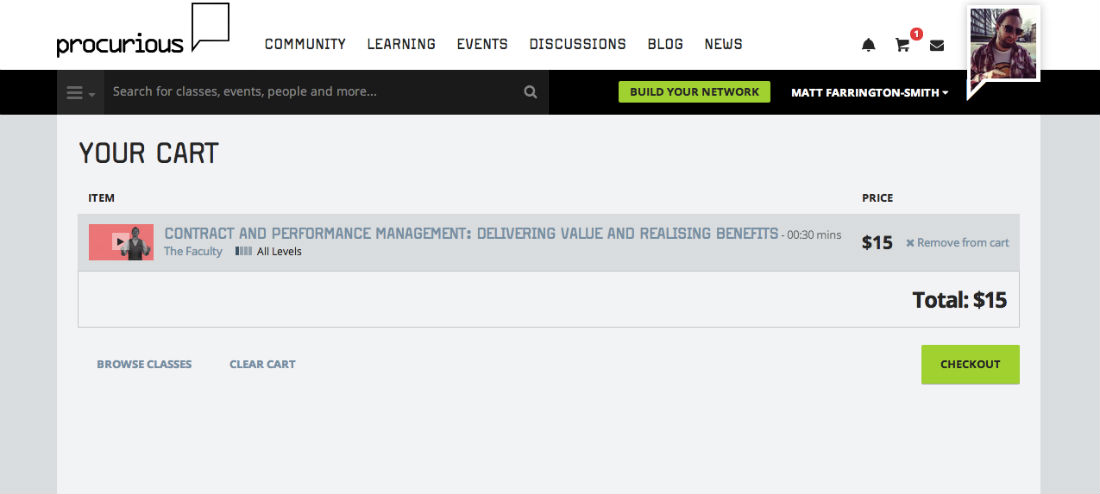Open the Learning menu item
The image size is (1100, 494).
[x=401, y=44]
